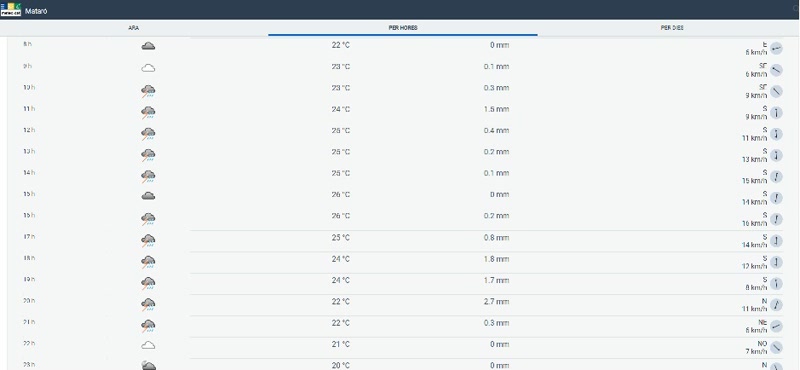Screen dimensions: 800x370
Task: Click the NO wind compass at 22 h
Action: coord(776,348)
